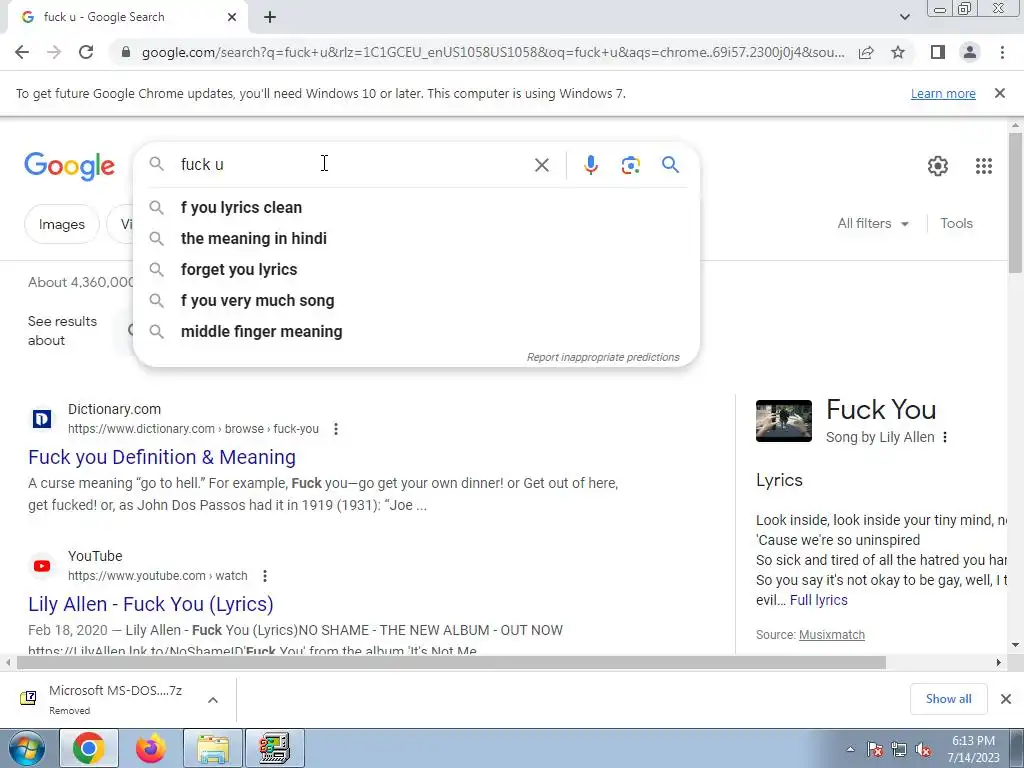Search by image with Lens icon
This screenshot has width=1024, height=768.
[x=630, y=165]
